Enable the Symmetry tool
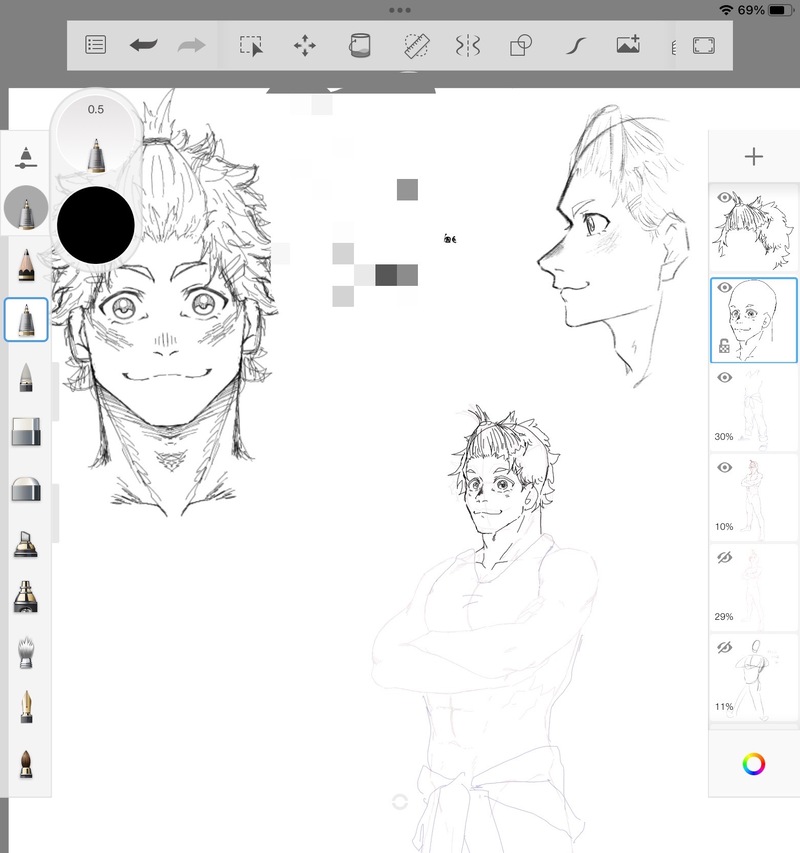 (468, 46)
